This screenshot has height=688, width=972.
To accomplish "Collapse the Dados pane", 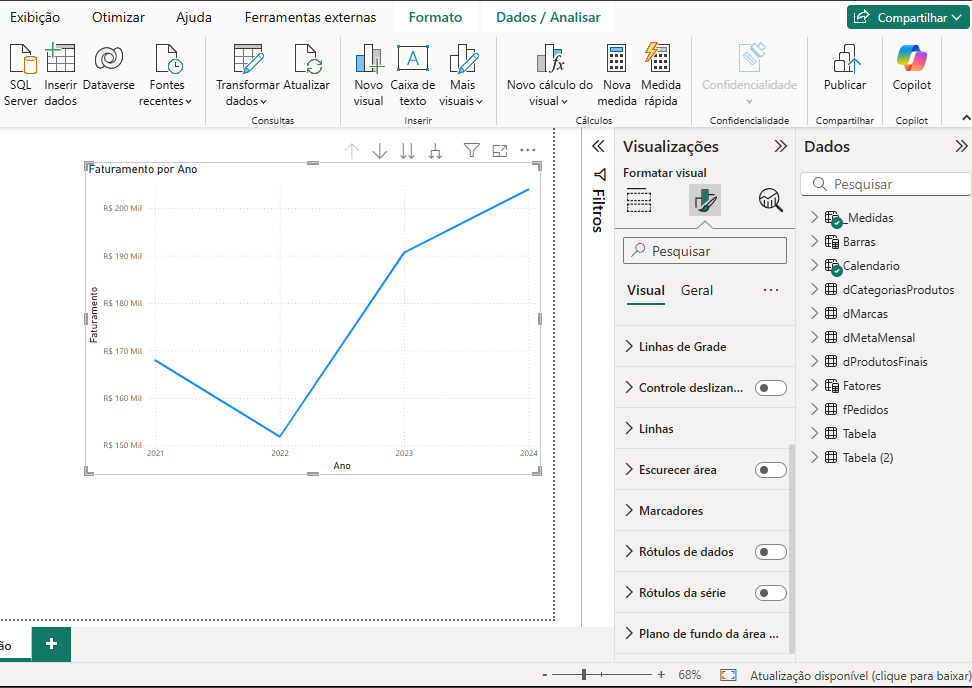I will click(x=961, y=146).
